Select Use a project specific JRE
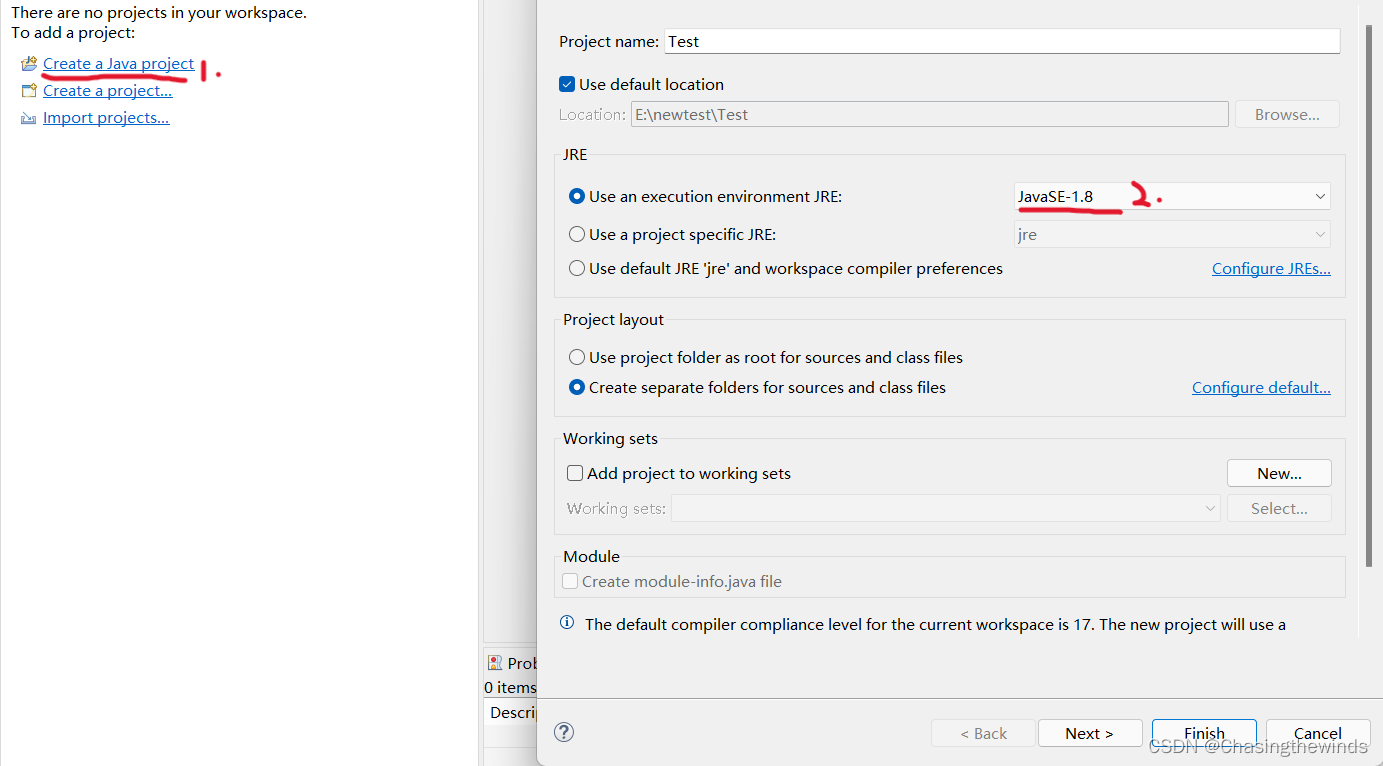This screenshot has width=1383, height=766. (x=577, y=235)
